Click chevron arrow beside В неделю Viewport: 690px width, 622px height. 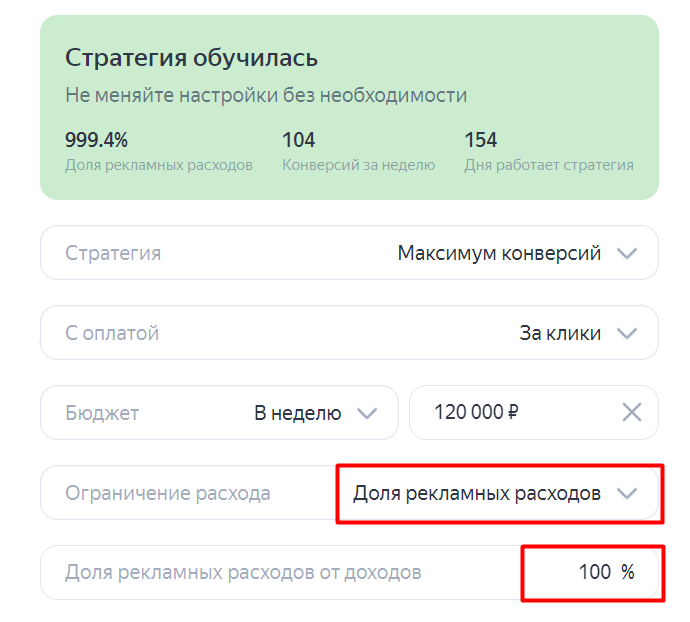[x=367, y=412]
